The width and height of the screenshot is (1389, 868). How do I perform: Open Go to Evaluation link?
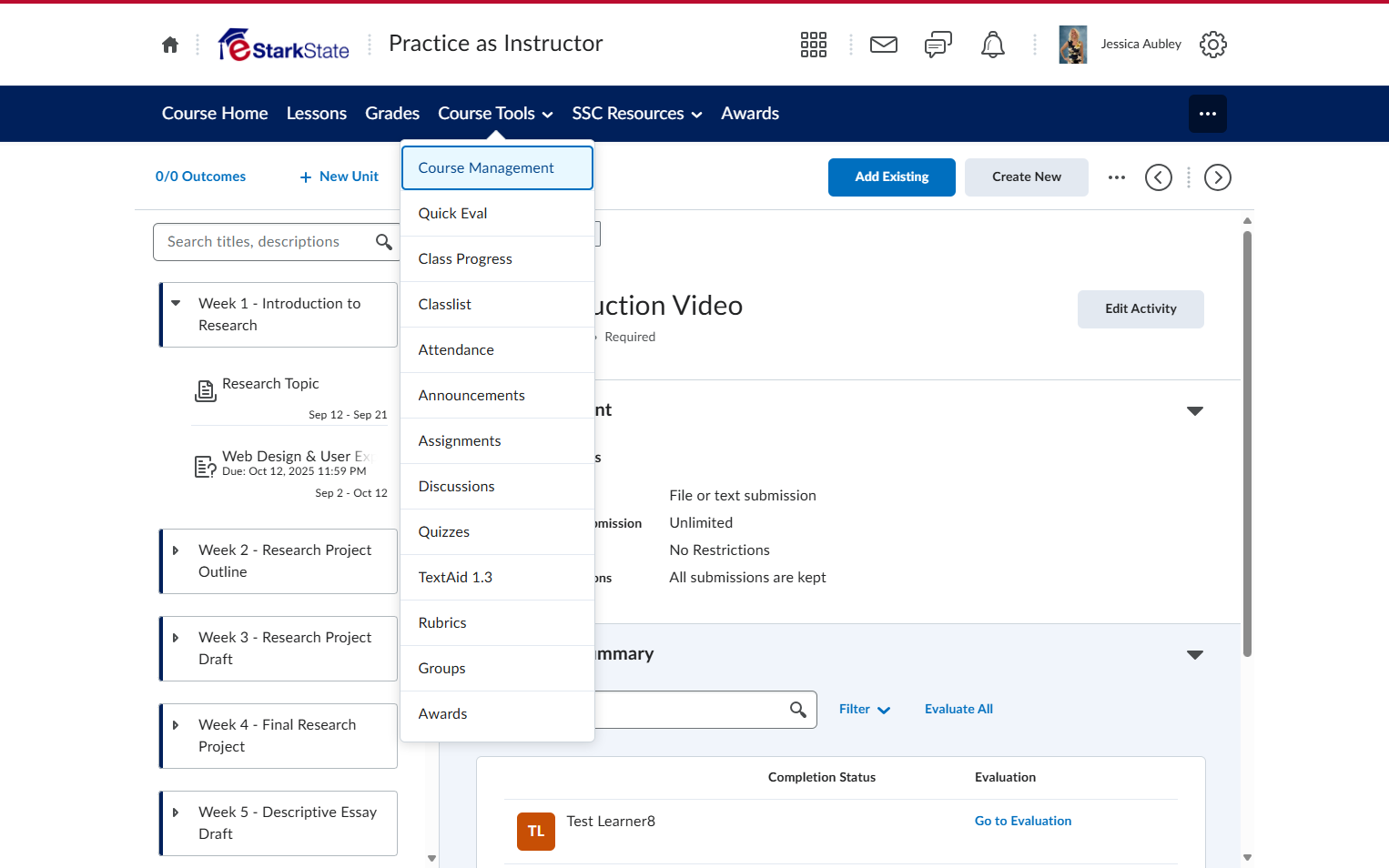(x=1023, y=821)
